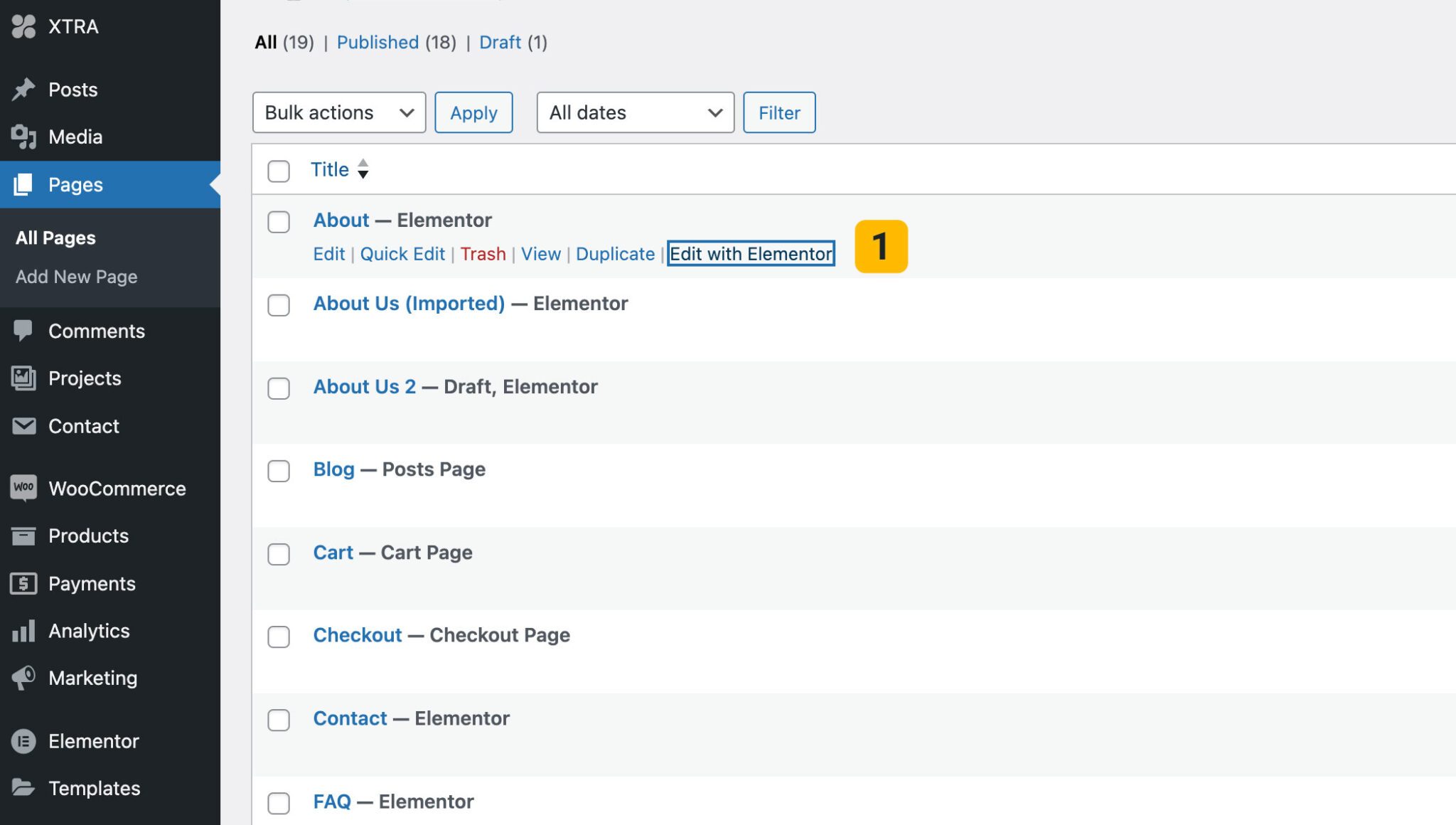Click the Templates folder icon

pos(23,788)
